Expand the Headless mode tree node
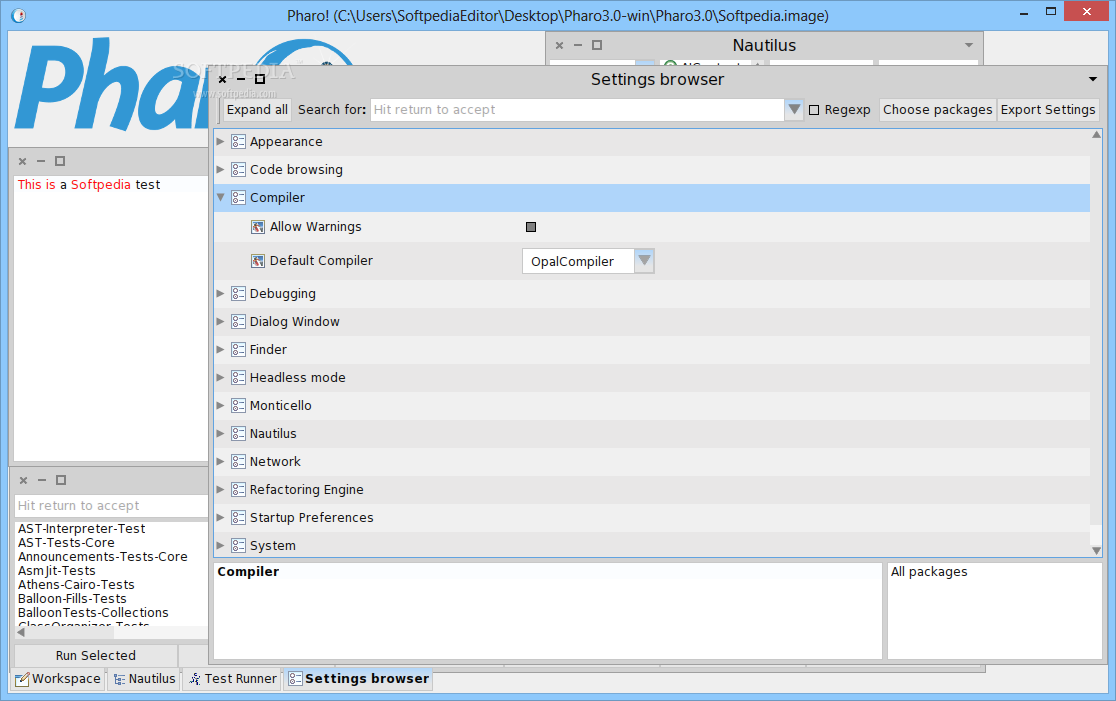 click(x=221, y=377)
